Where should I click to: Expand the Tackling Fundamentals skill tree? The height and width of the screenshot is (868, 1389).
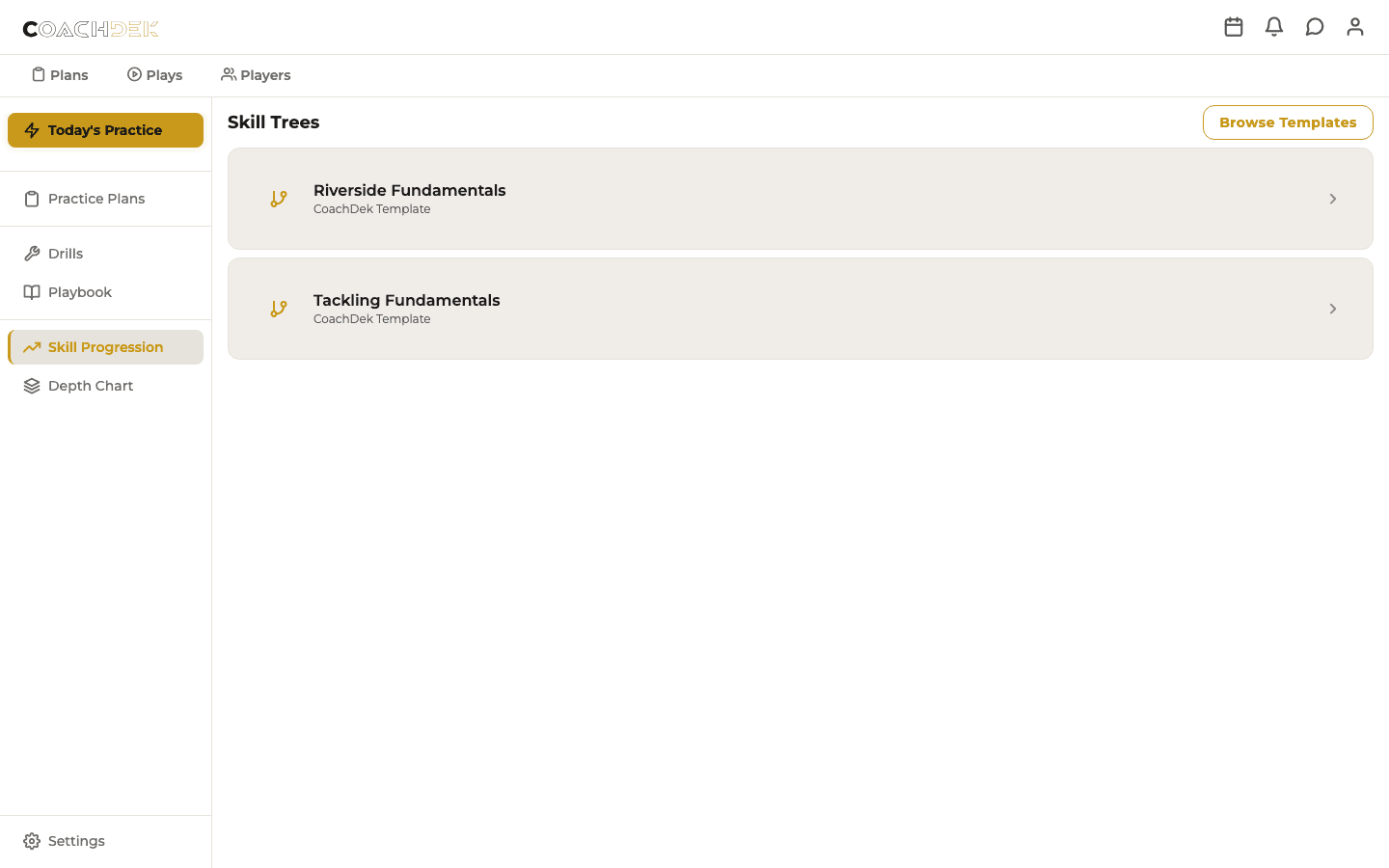(1333, 309)
